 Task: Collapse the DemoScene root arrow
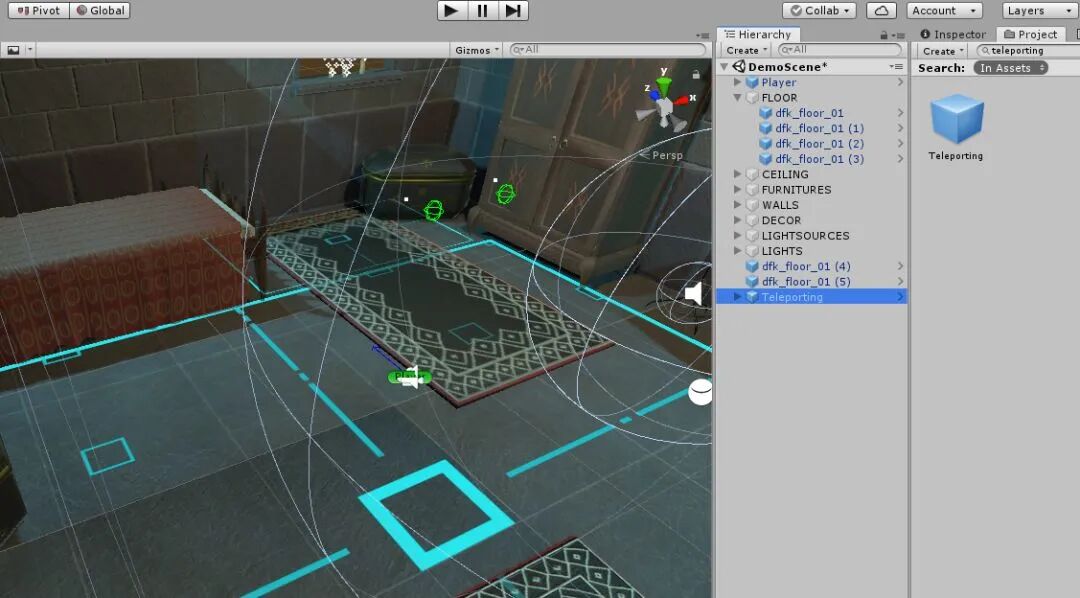point(724,67)
